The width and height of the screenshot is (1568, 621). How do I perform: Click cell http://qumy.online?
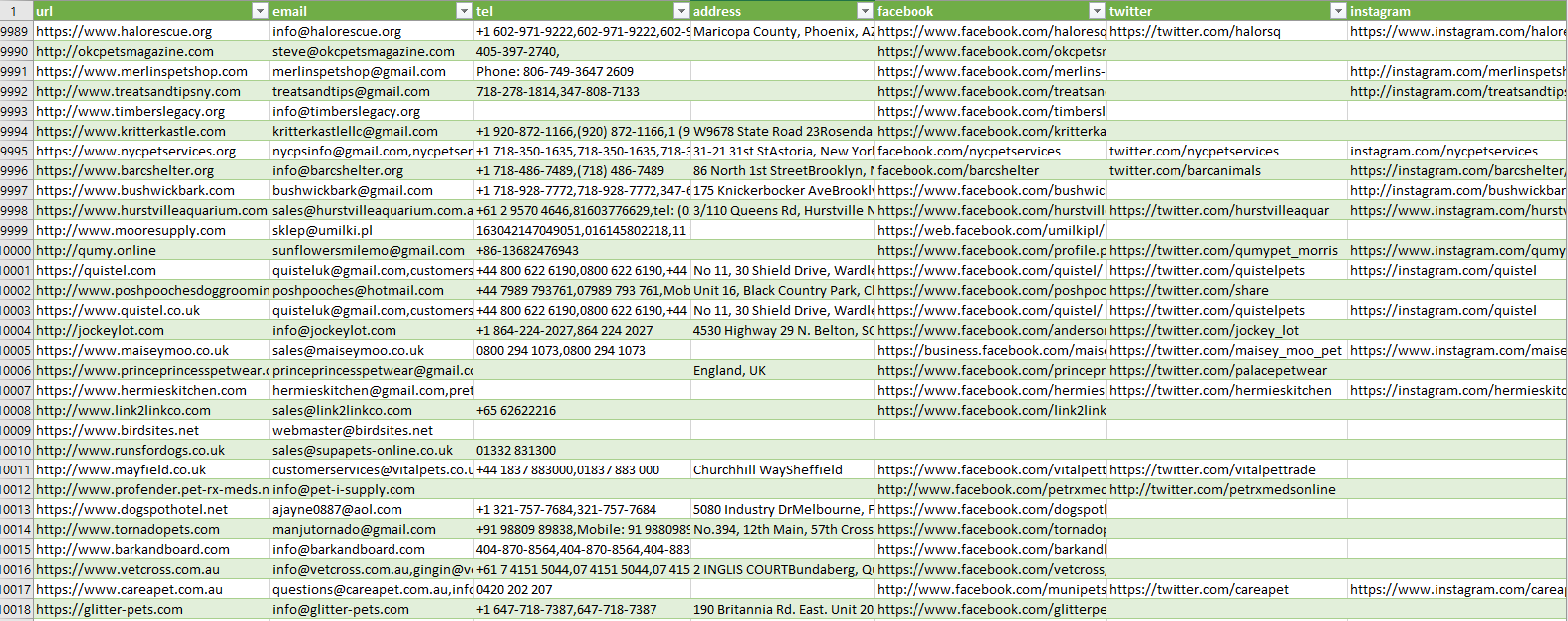[151, 250]
